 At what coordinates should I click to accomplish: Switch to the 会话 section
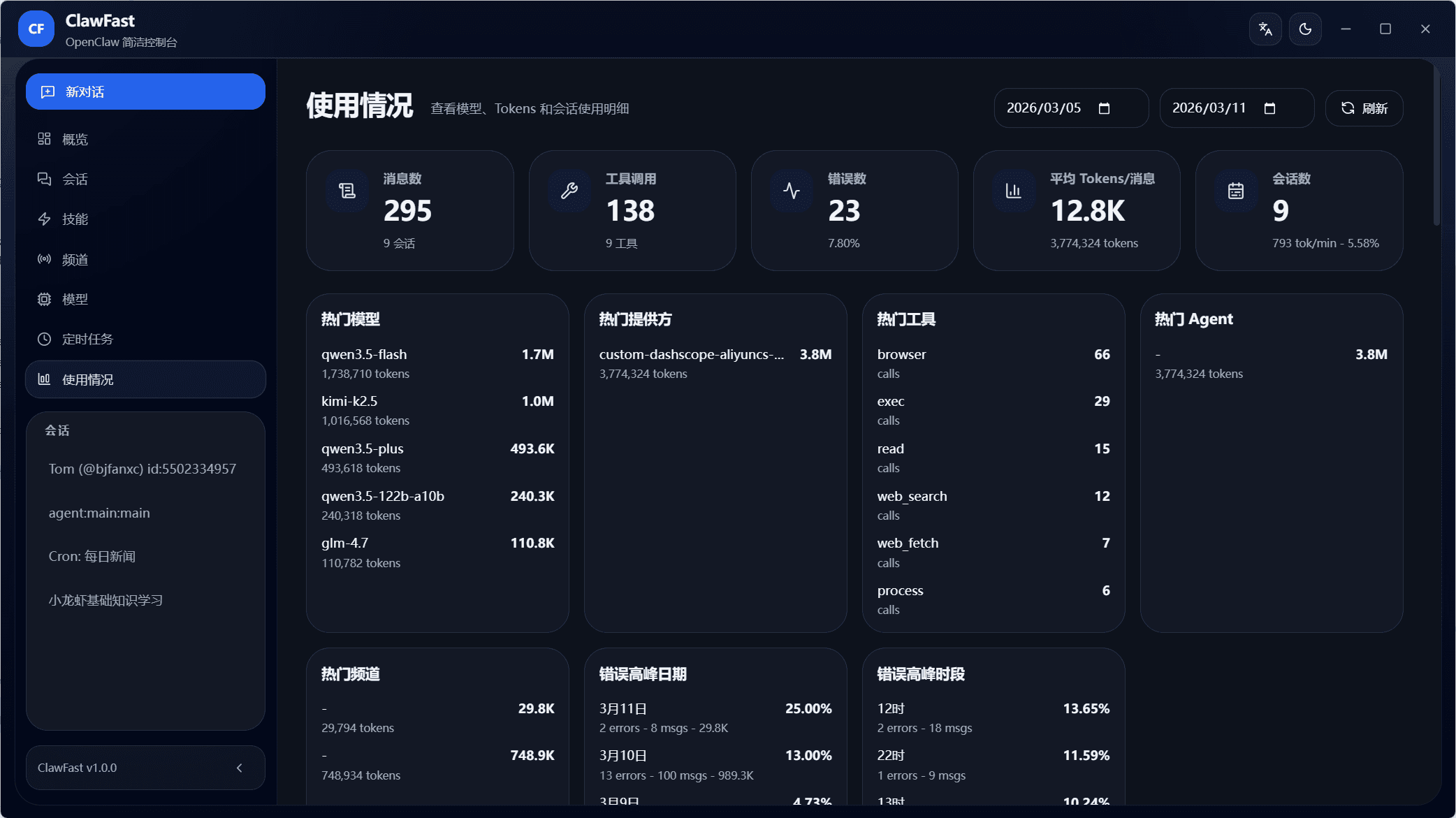pyautogui.click(x=75, y=179)
